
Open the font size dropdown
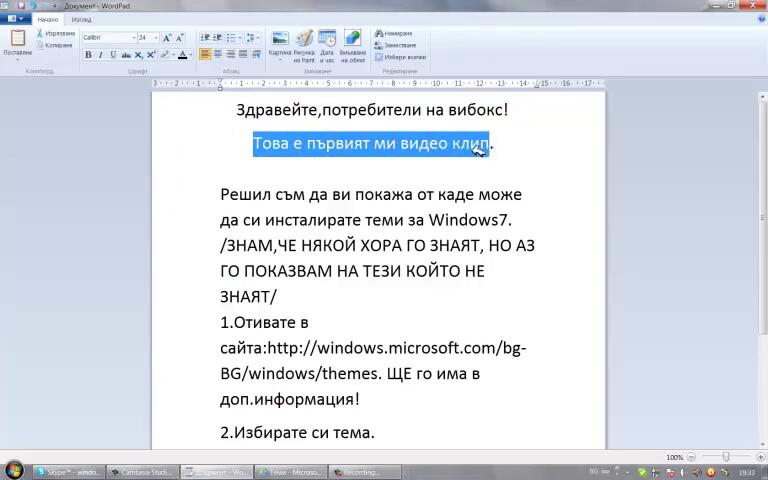155,38
